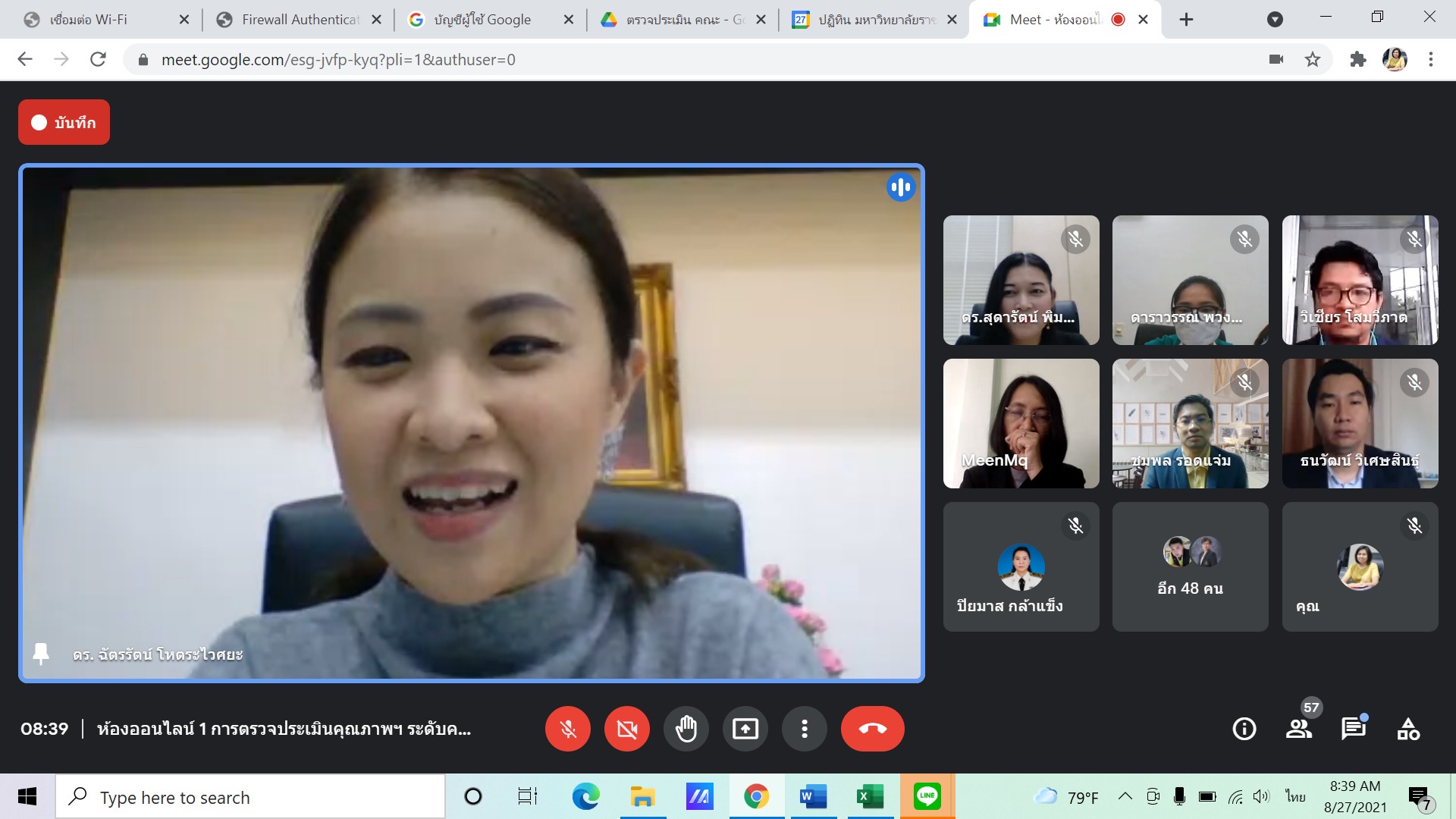Open Chrome's three-dot menu
The image size is (1456, 819).
coord(1431,59)
